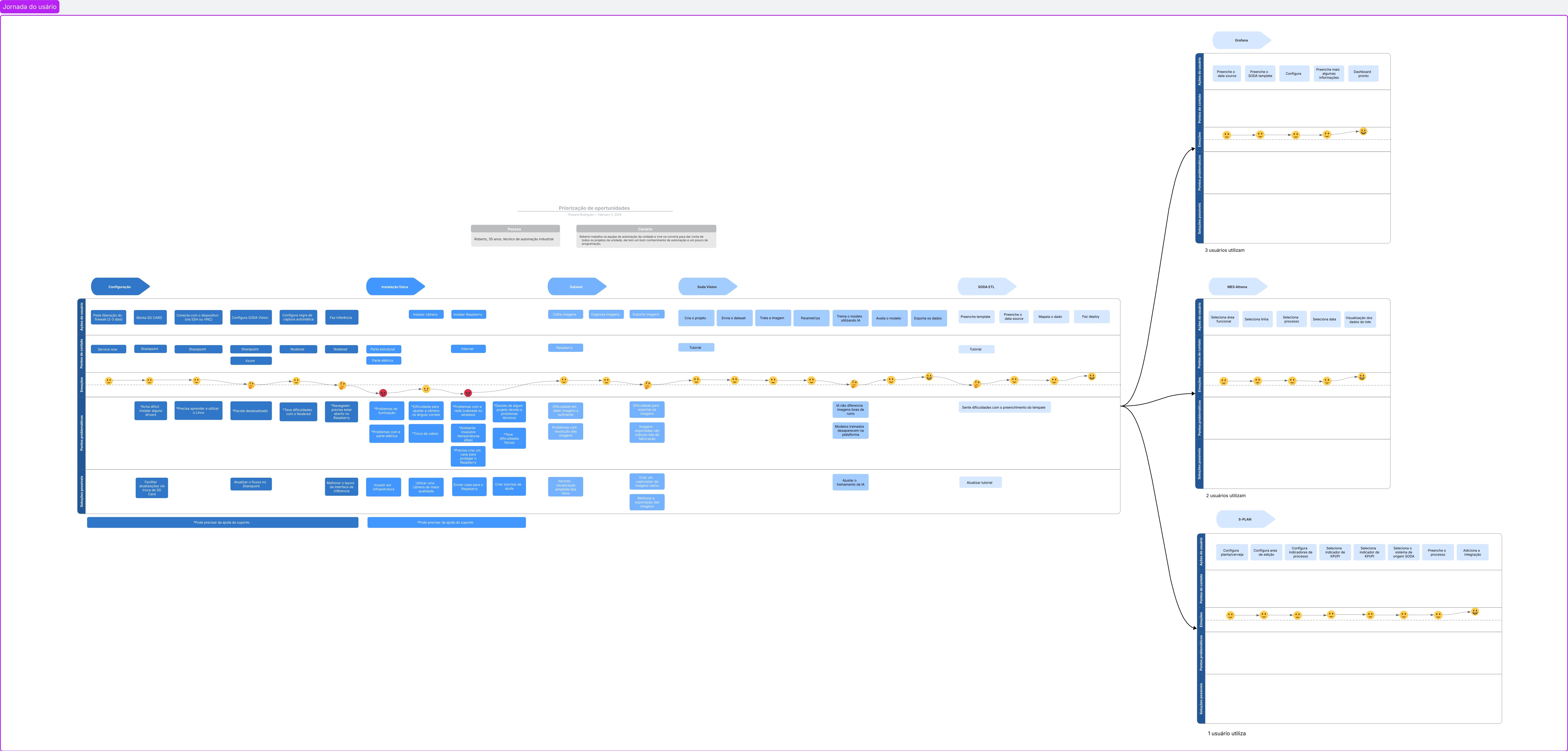Image resolution: width=1568 pixels, height=751 pixels.
Task: Click the Configuração phase arrow shape
Action: pos(119,287)
